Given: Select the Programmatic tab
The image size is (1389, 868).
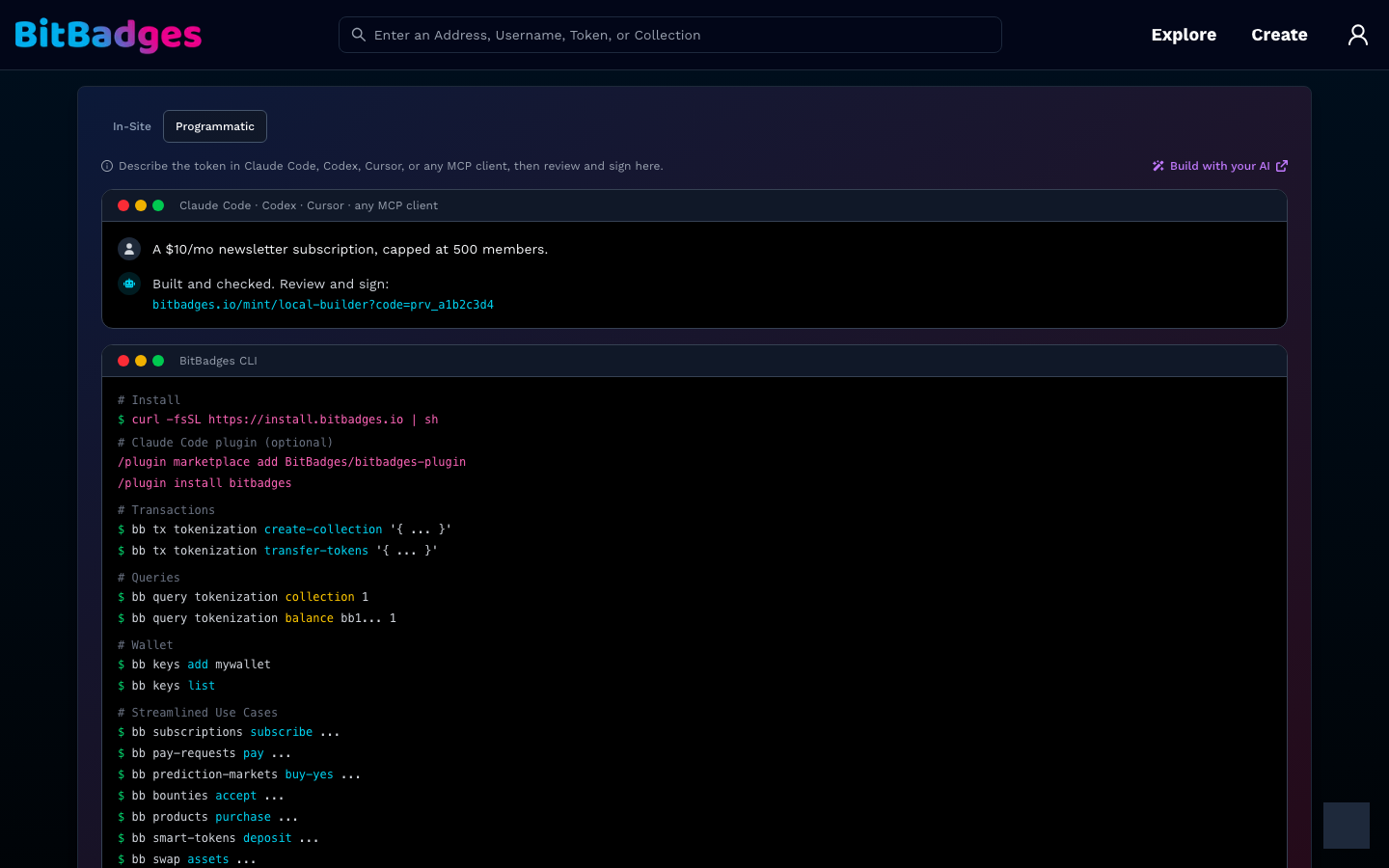Looking at the screenshot, I should [x=215, y=126].
